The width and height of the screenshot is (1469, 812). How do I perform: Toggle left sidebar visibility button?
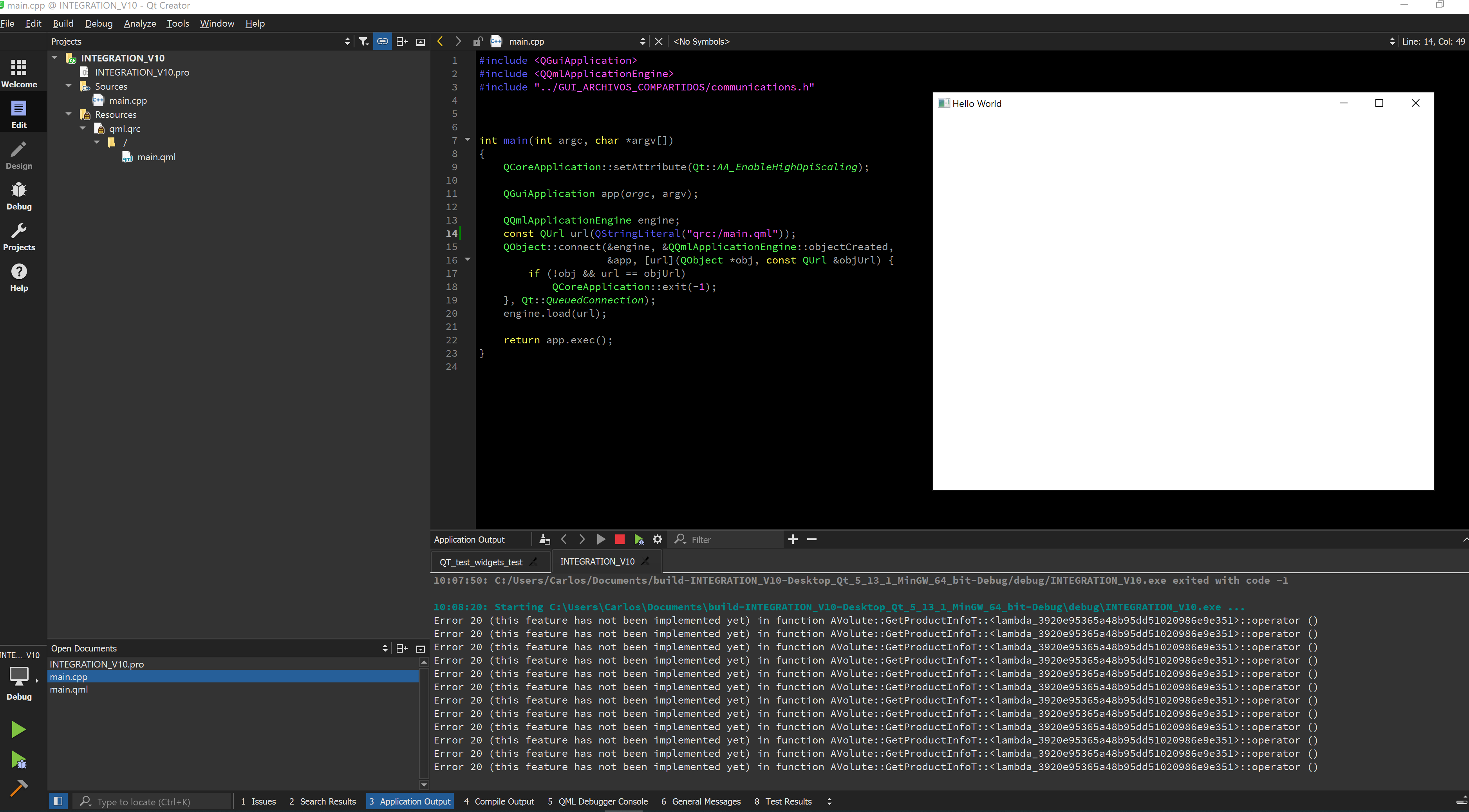click(x=58, y=801)
